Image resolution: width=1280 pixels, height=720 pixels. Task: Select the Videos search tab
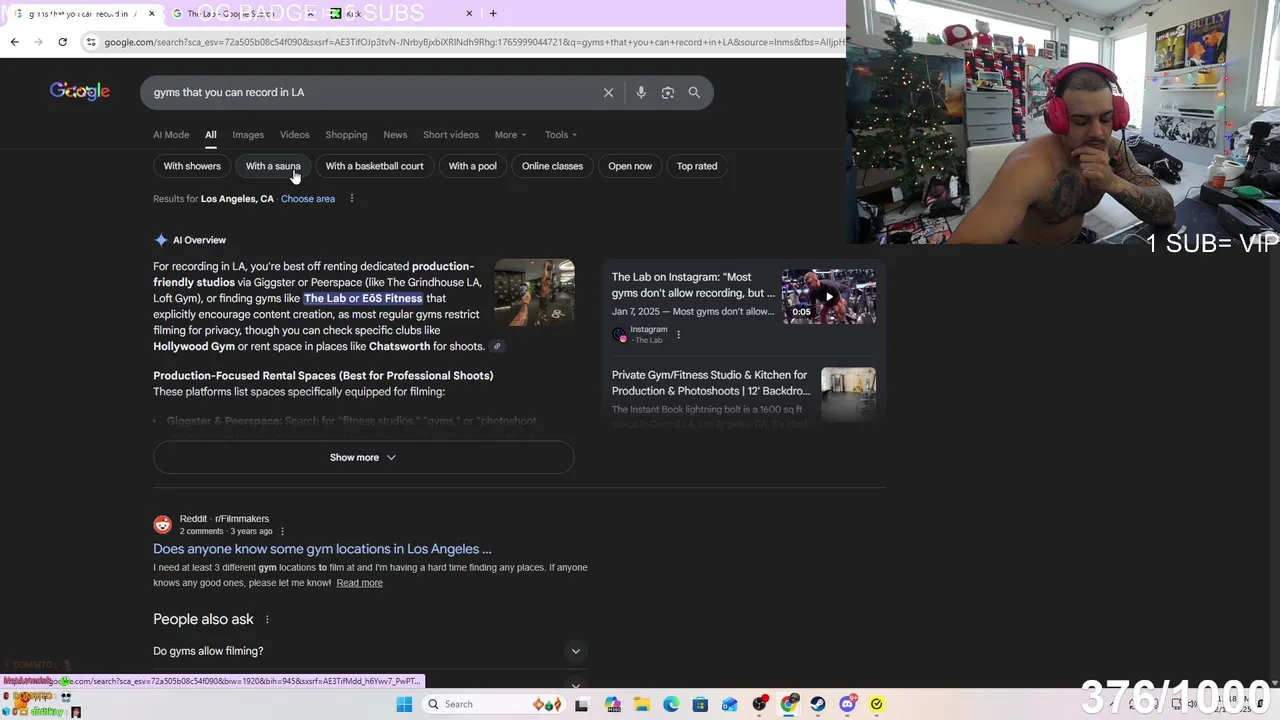tap(294, 134)
